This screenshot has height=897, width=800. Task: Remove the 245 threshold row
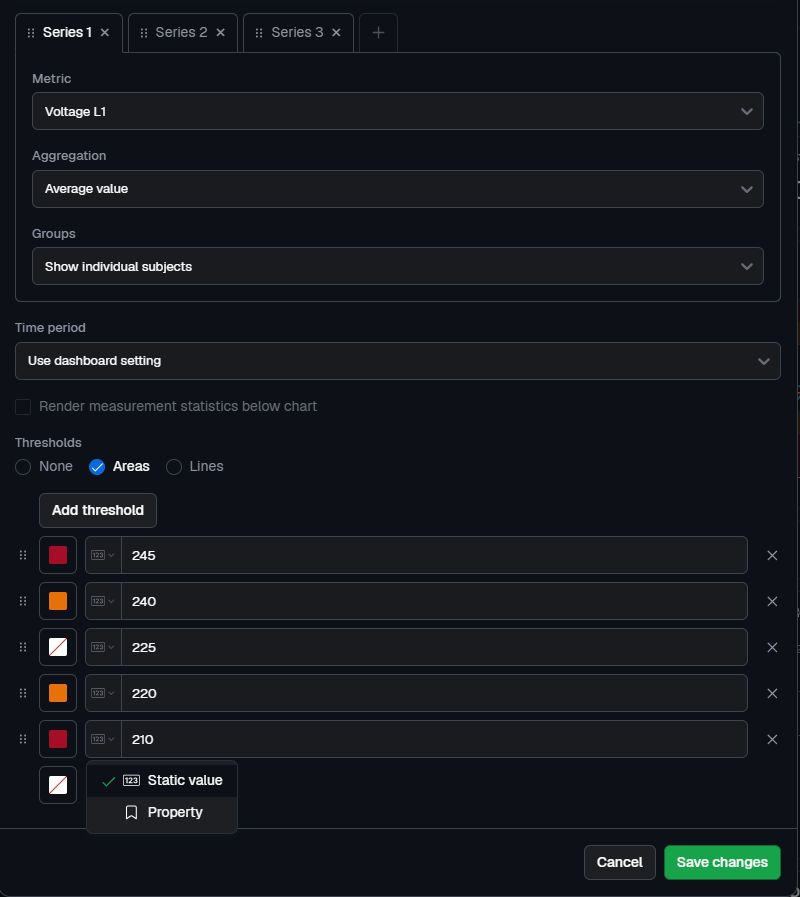[772, 555]
